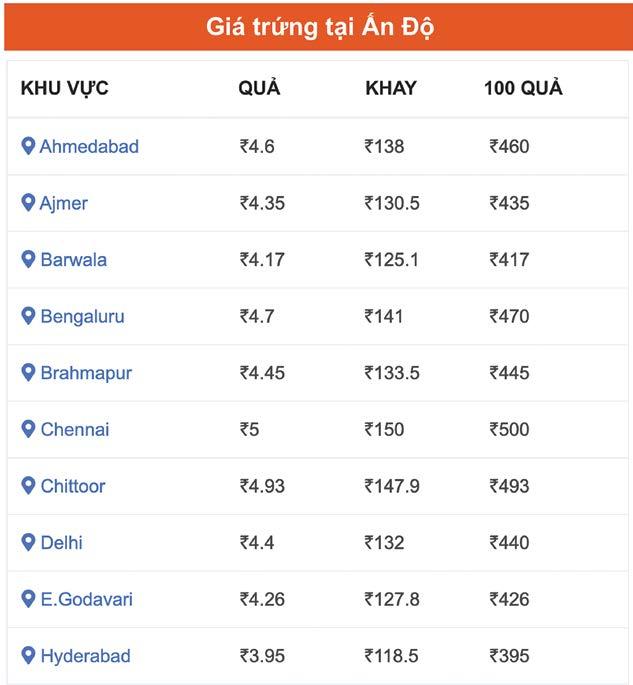
Task: Click the KHU VỰC column header
Action: click(x=64, y=88)
